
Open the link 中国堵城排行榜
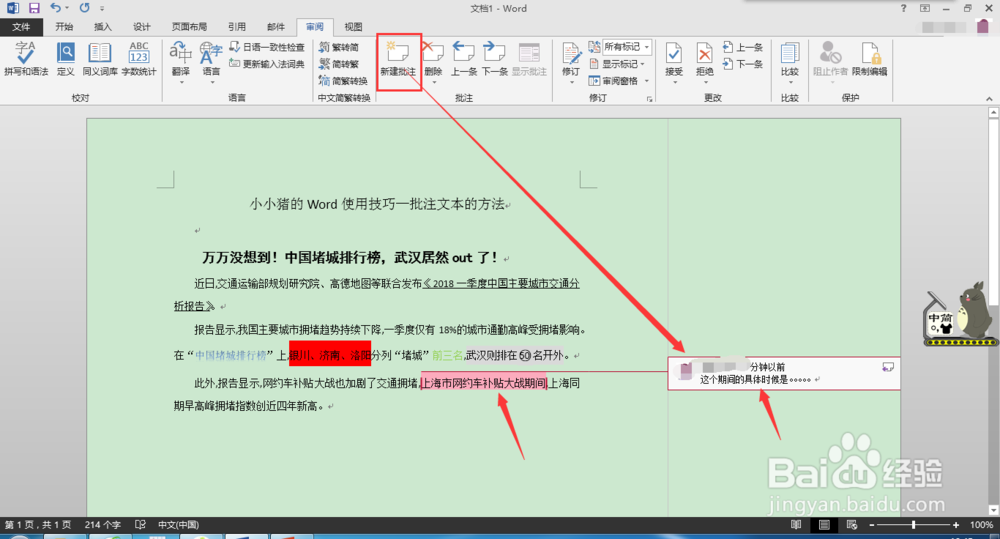coord(230,355)
